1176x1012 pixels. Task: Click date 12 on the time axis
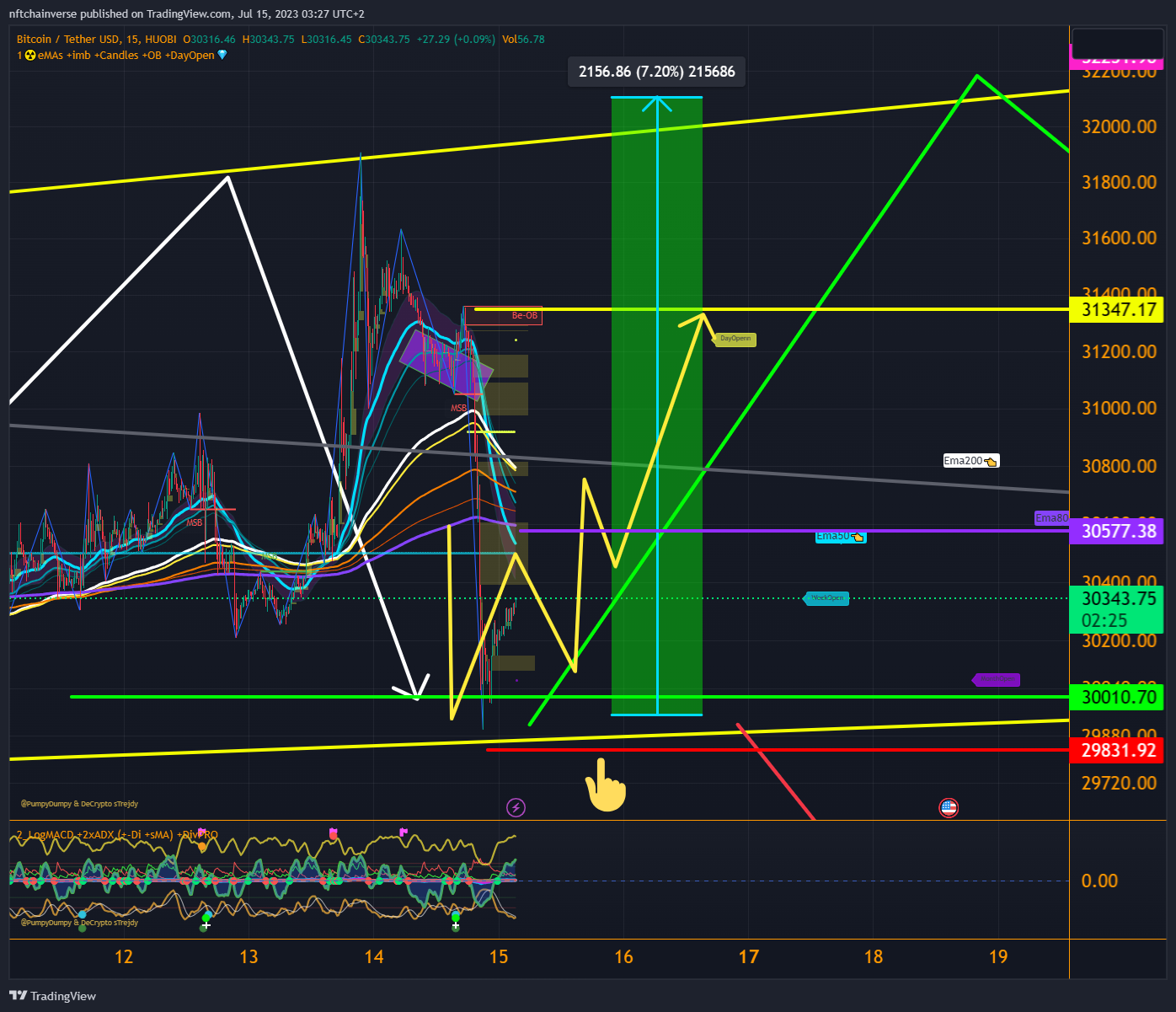tap(124, 956)
